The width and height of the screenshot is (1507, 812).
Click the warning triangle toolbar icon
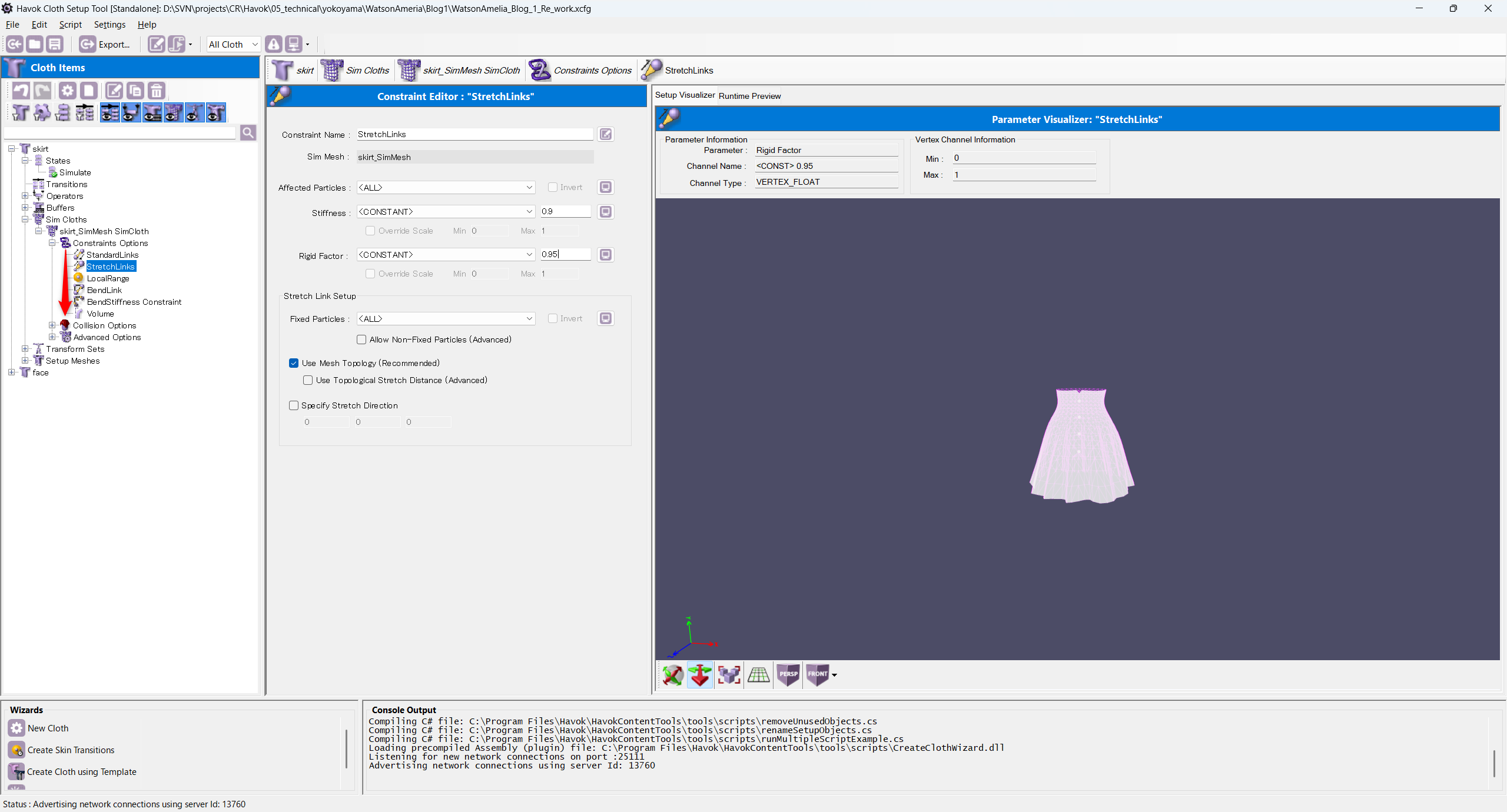pos(274,44)
